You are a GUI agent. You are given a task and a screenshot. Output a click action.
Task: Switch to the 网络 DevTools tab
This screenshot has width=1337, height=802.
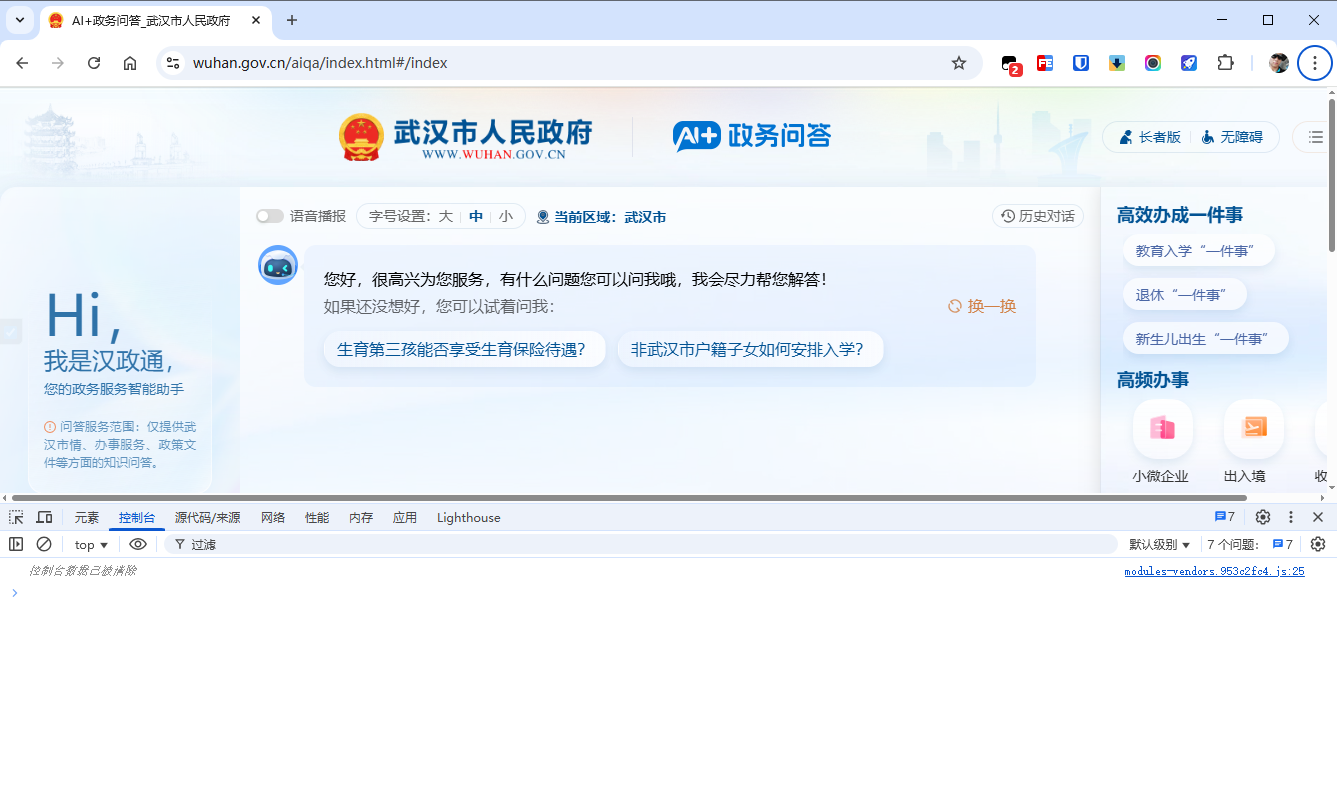(x=272, y=517)
